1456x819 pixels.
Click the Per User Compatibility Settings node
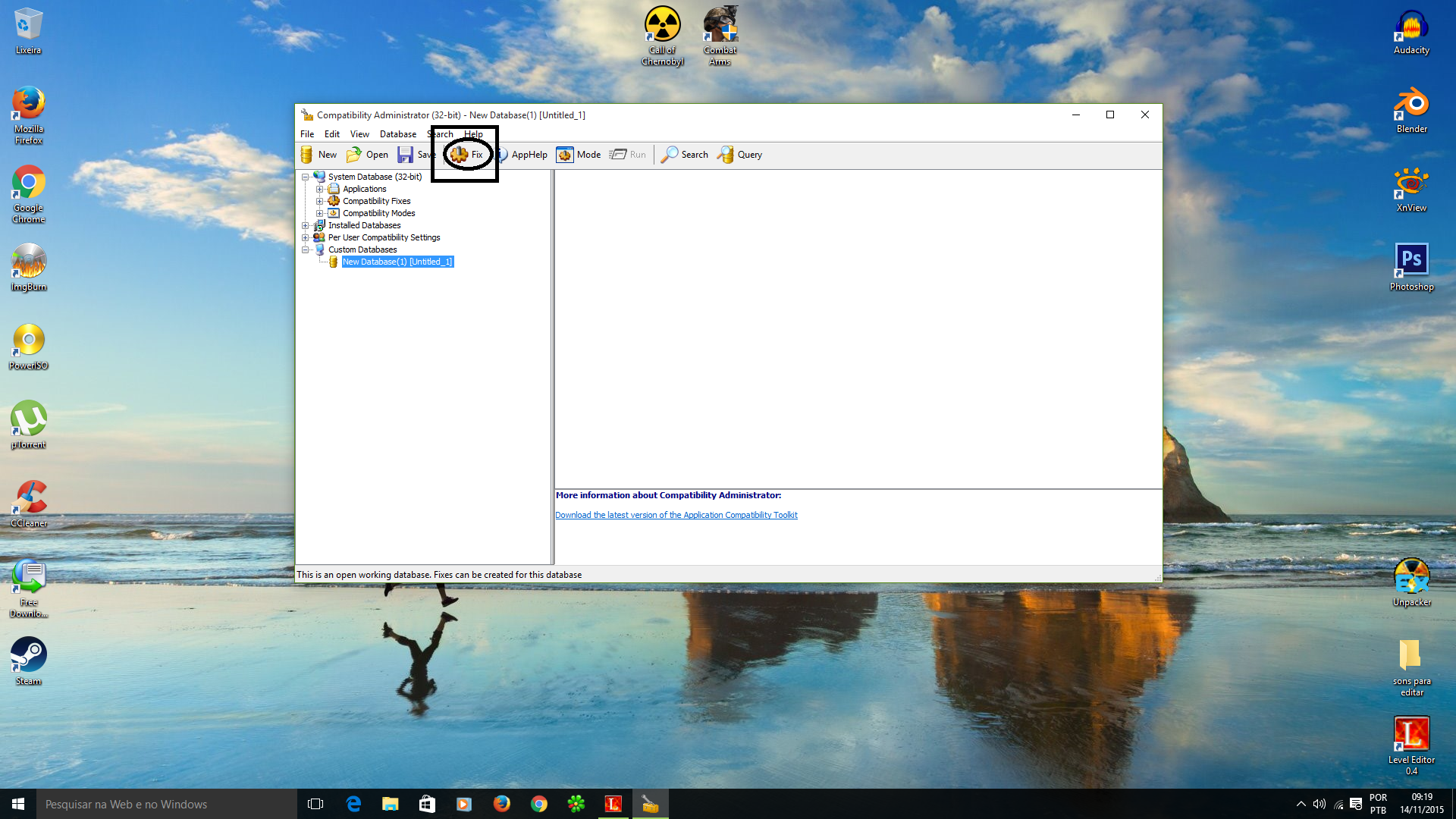click(383, 237)
